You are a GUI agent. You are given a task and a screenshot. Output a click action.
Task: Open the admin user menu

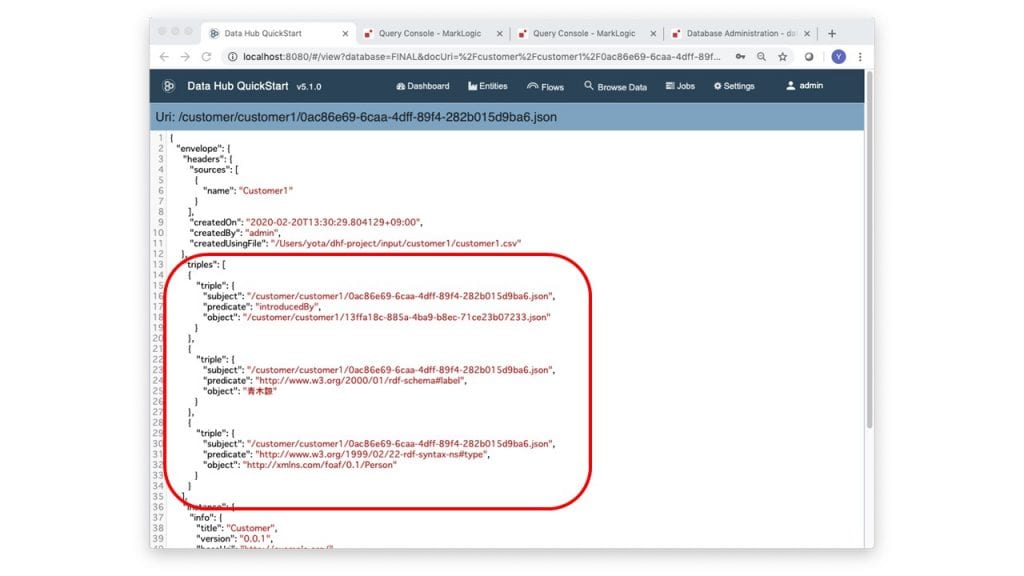pyautogui.click(x=804, y=86)
